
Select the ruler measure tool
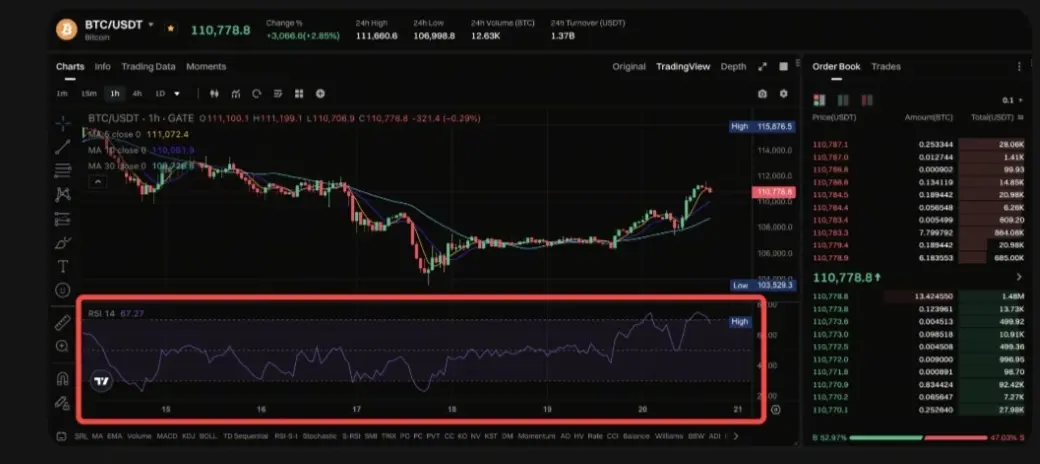point(63,322)
